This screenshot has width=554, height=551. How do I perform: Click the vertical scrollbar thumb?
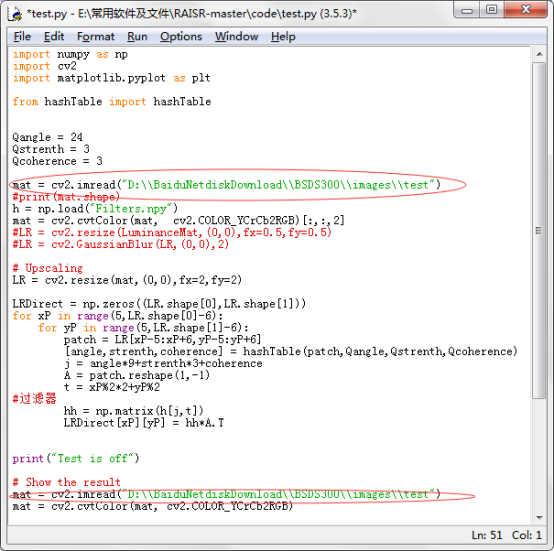pyautogui.click(x=539, y=231)
